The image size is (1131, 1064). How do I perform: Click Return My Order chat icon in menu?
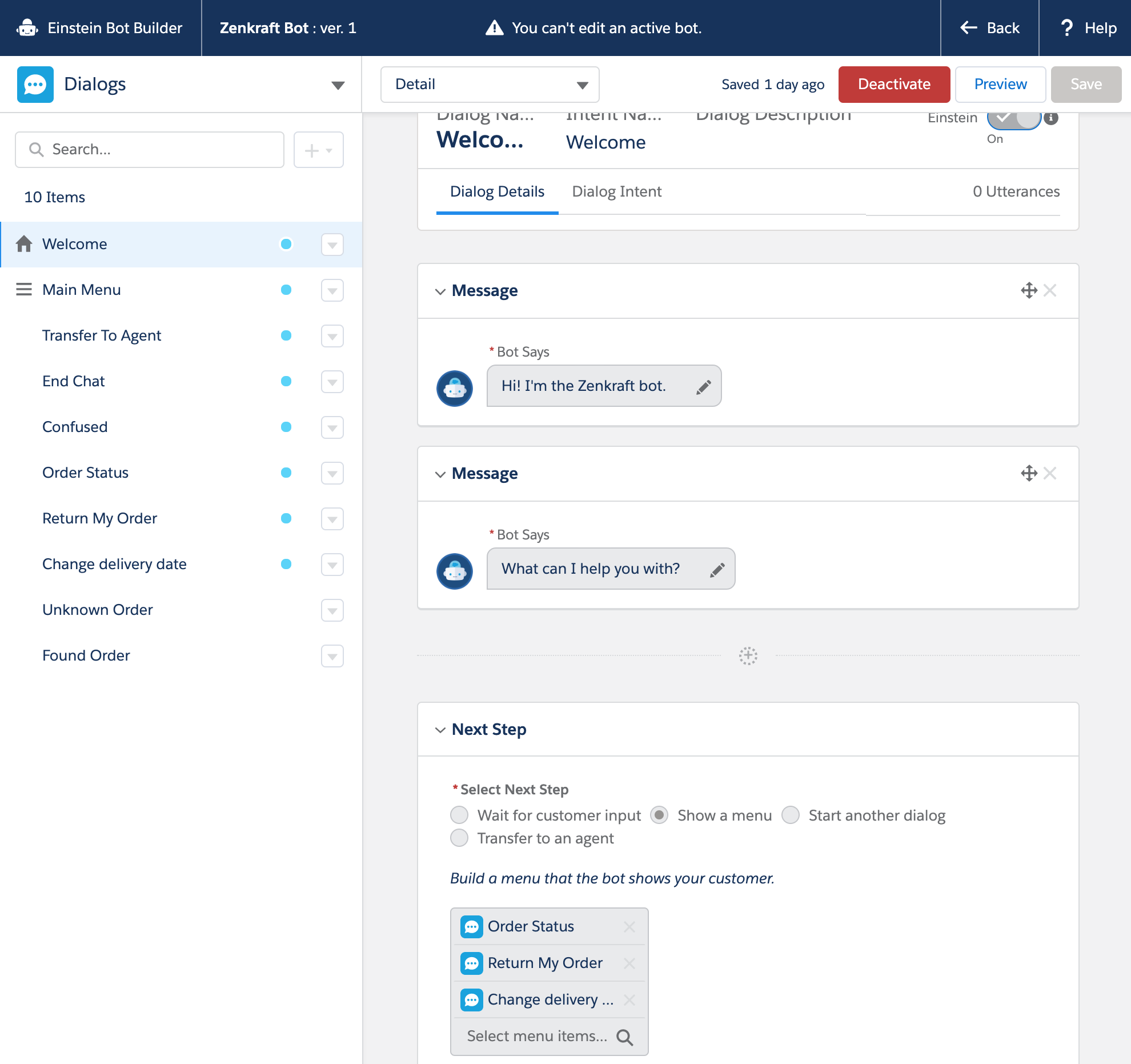tap(471, 963)
